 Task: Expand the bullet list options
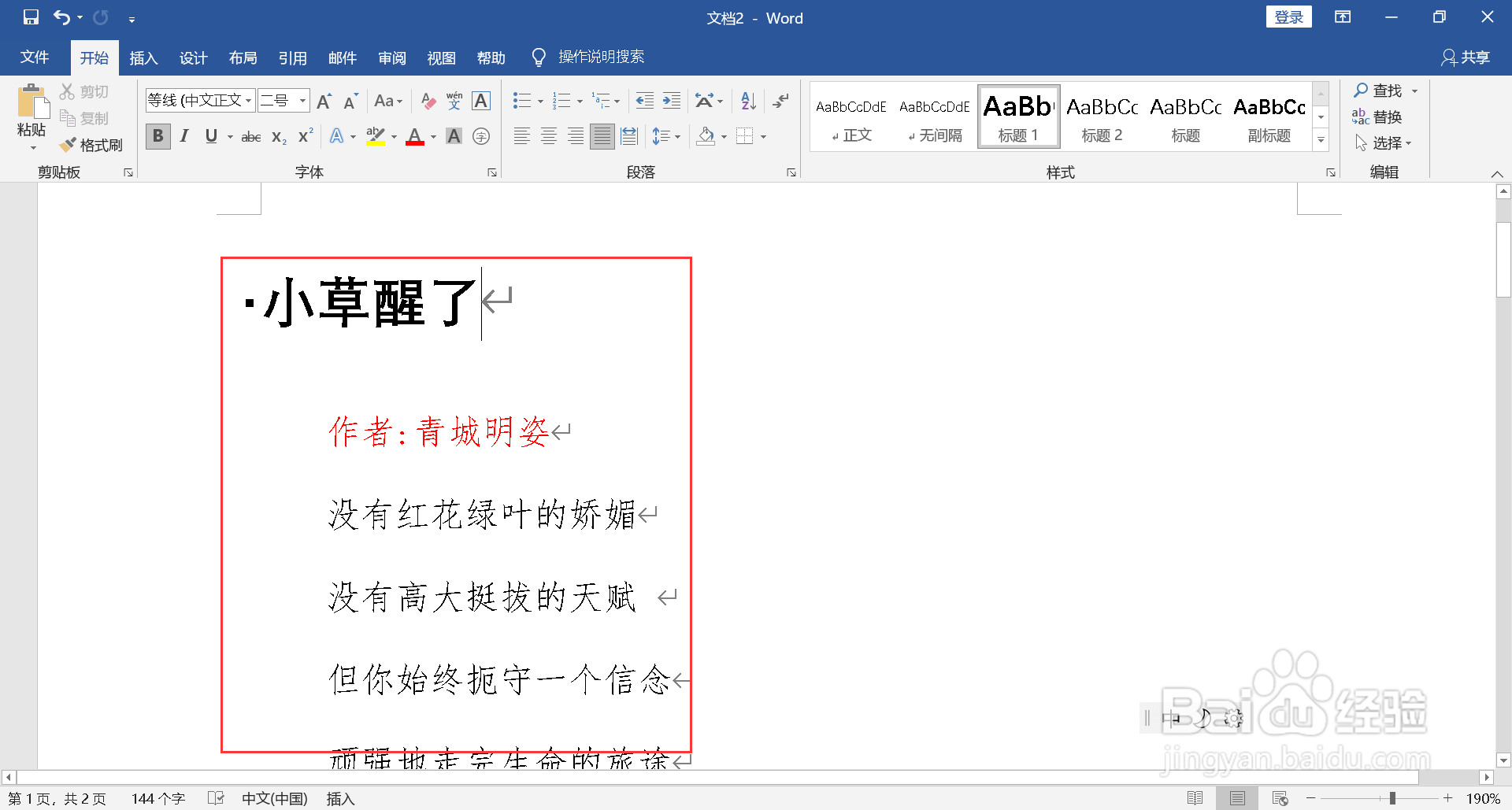tap(540, 102)
